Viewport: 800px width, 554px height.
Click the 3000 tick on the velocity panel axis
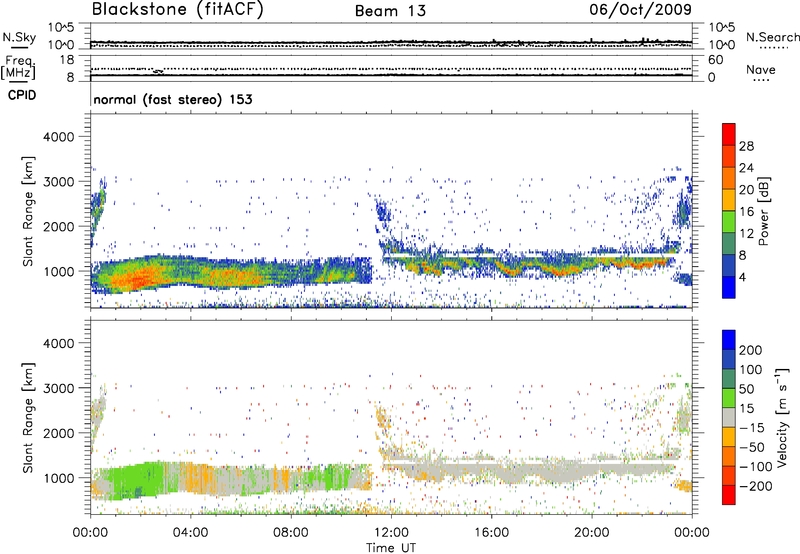click(x=59, y=388)
